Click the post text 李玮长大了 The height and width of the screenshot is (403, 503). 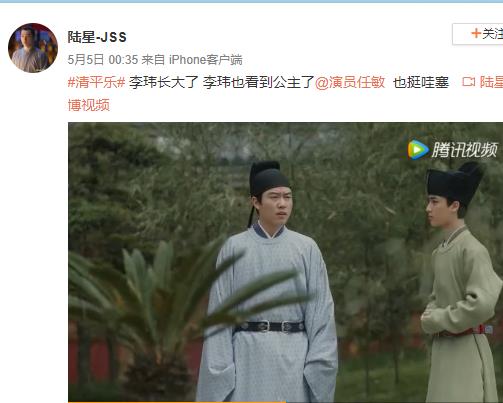tap(164, 82)
